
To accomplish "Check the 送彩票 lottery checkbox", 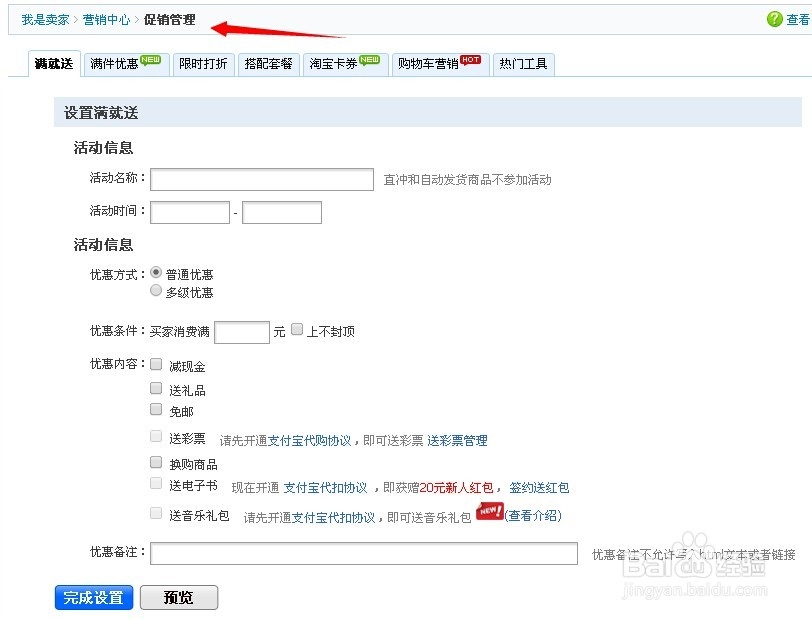I will pyautogui.click(x=156, y=435).
